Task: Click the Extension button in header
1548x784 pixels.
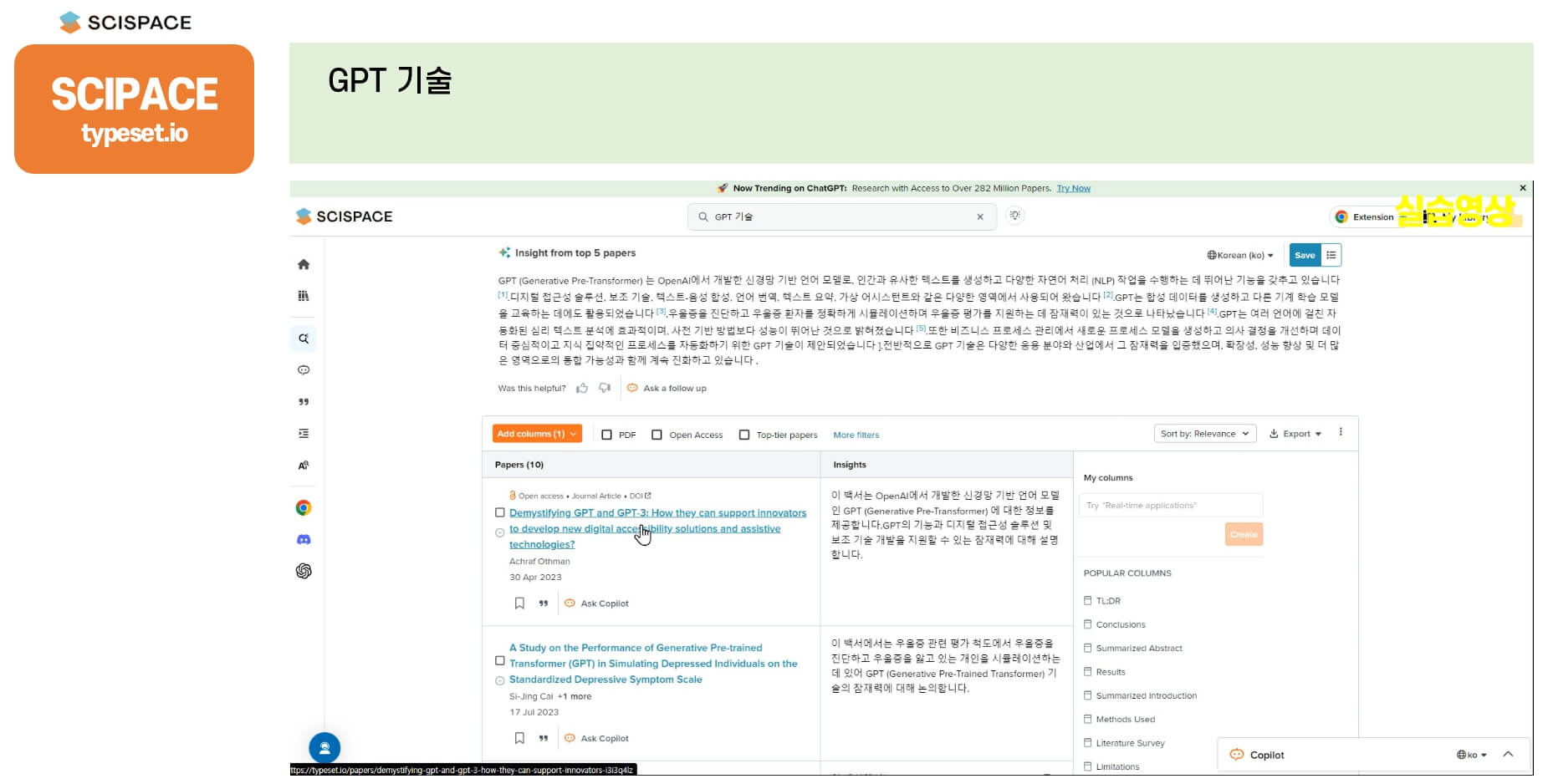Action: 1364,216
